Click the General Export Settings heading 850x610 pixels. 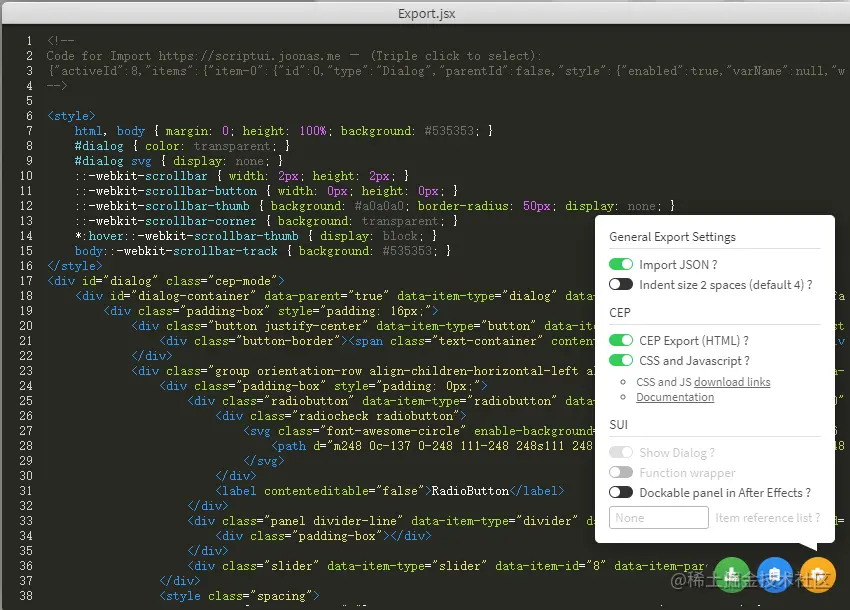click(672, 237)
